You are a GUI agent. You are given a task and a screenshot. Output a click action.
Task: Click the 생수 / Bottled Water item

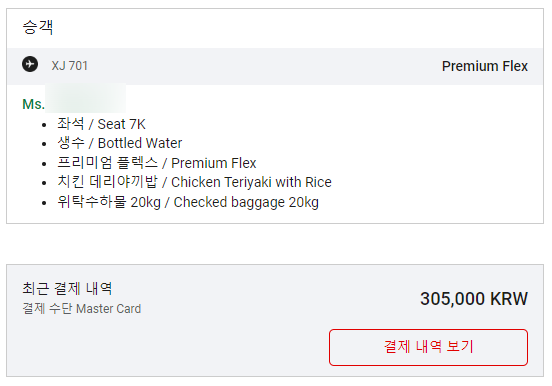120,143
